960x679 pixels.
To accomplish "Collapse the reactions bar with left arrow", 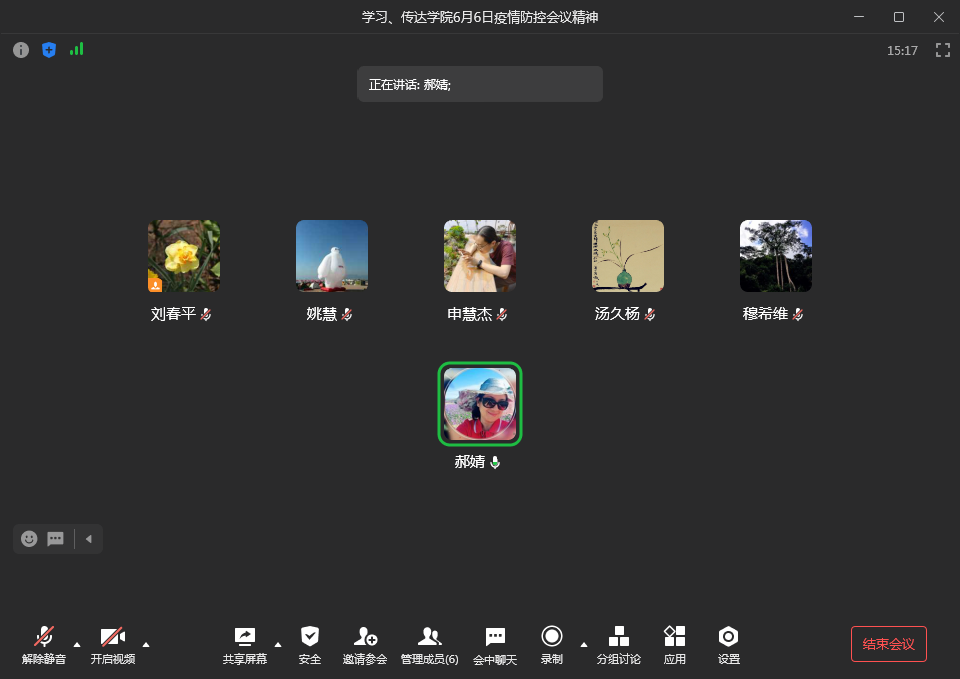I will (x=88, y=539).
